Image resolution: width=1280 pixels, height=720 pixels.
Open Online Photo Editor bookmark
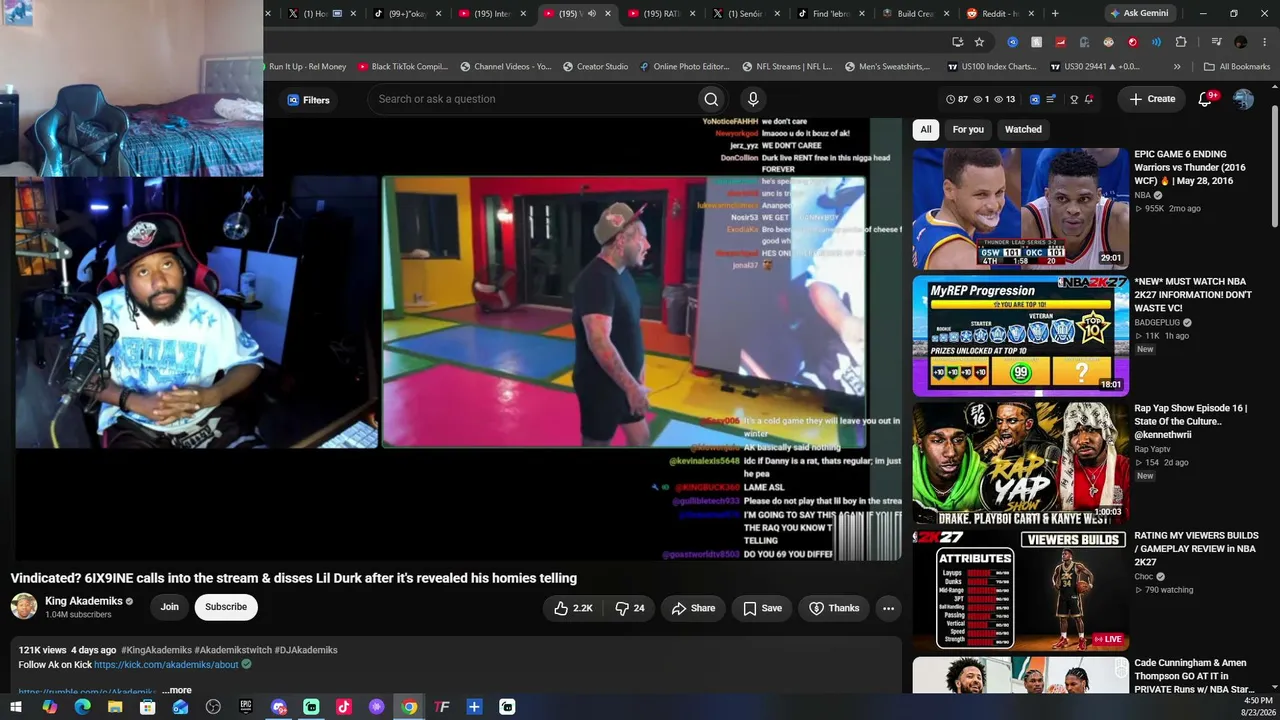click(x=685, y=67)
